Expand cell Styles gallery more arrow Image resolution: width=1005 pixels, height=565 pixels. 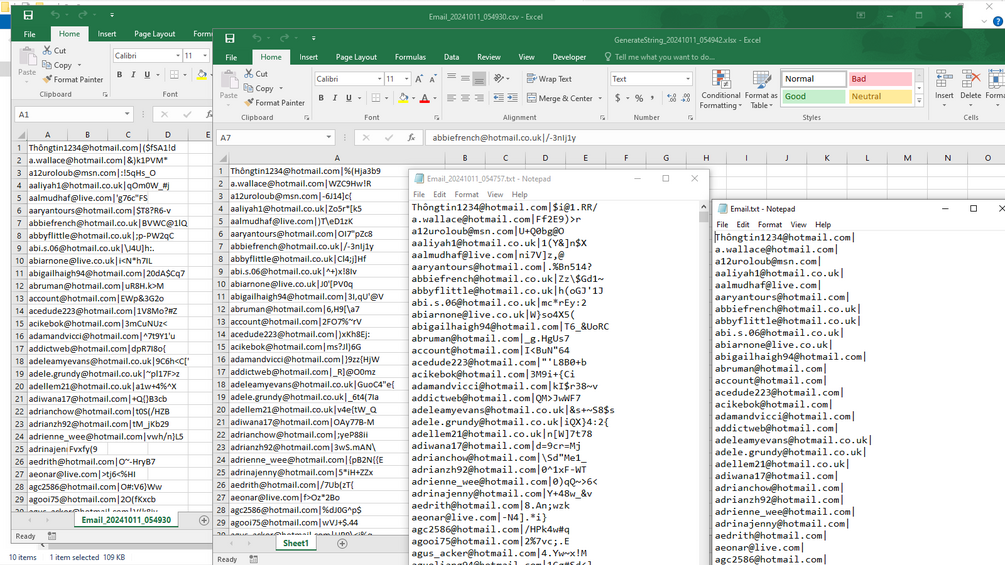point(919,101)
